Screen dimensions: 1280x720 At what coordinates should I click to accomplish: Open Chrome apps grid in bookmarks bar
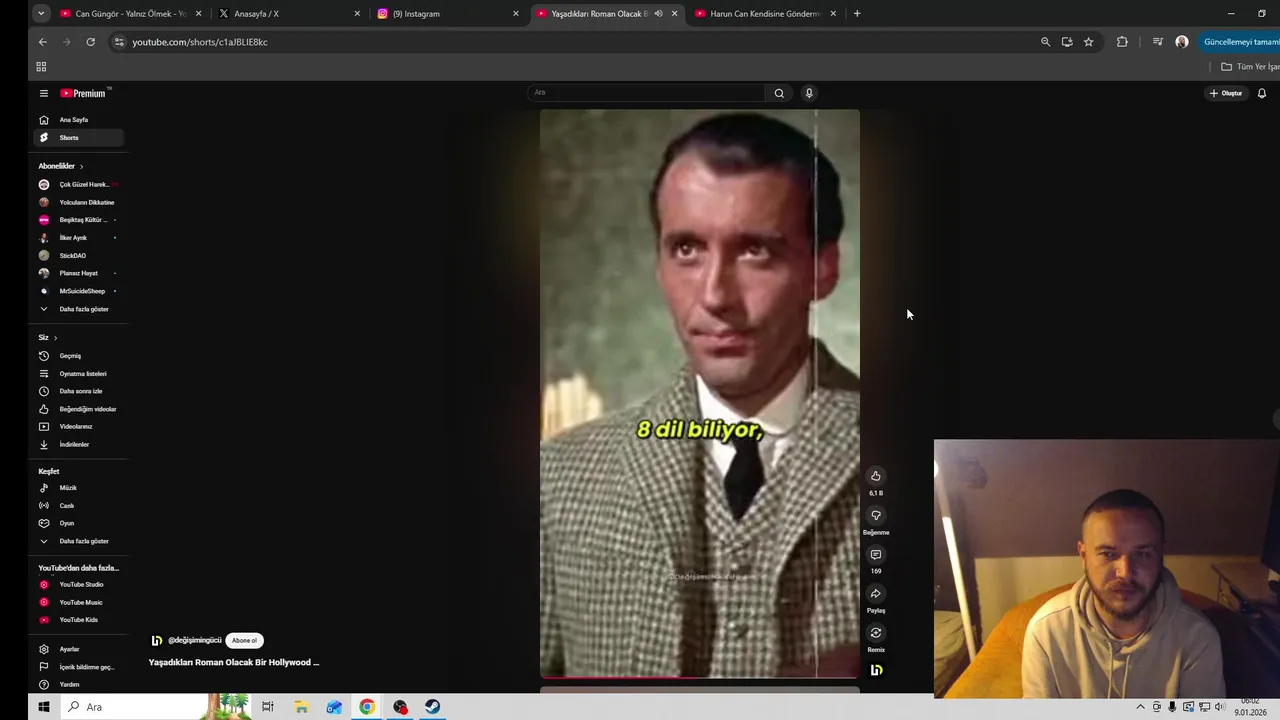click(41, 67)
